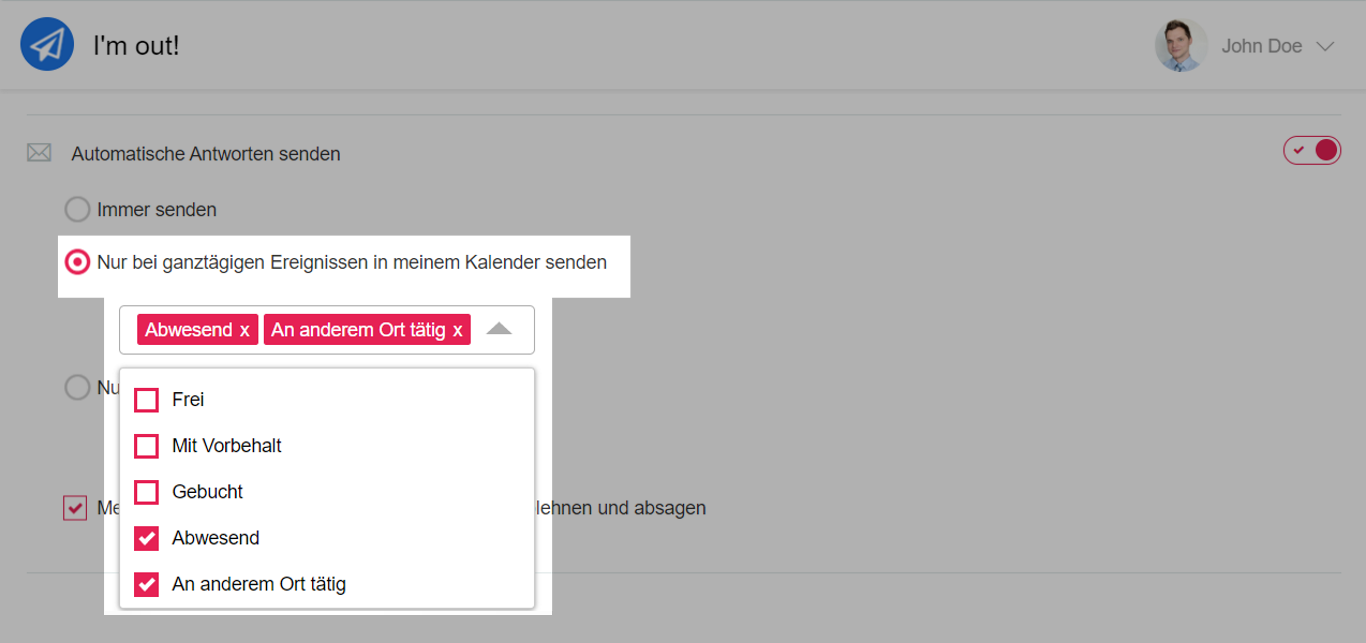The image size is (1366, 643).
Task: Select Nur bei ganztägigen Ereignissen radio option
Action: click(77, 262)
